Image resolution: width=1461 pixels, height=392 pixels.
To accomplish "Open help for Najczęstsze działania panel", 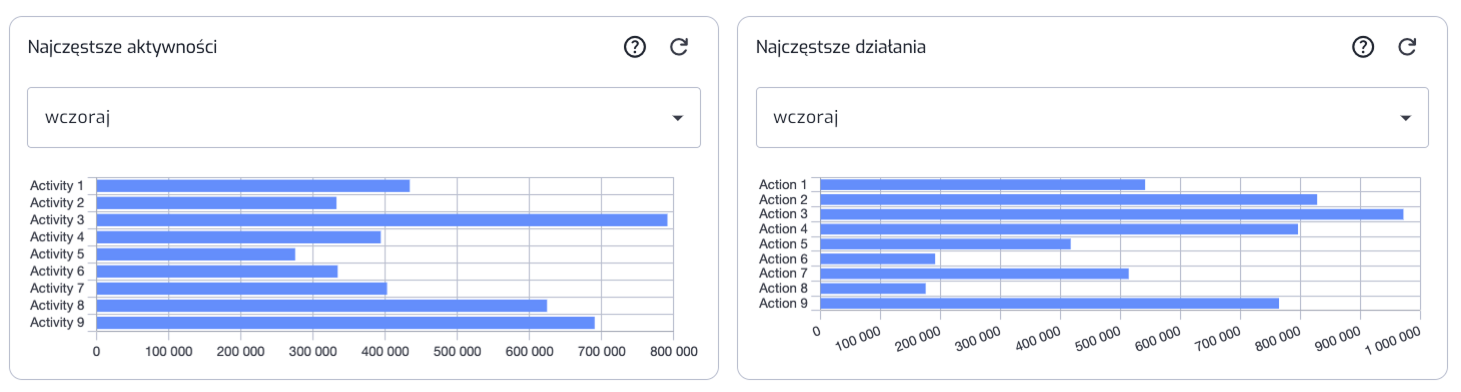I will [1363, 47].
